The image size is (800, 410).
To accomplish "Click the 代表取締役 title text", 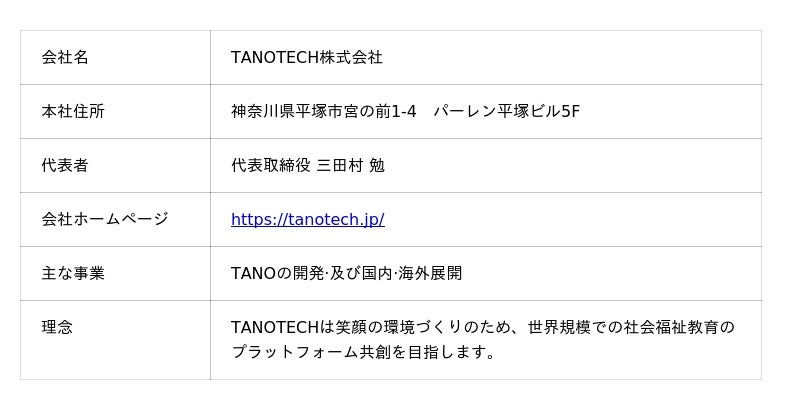I will pos(270,166).
